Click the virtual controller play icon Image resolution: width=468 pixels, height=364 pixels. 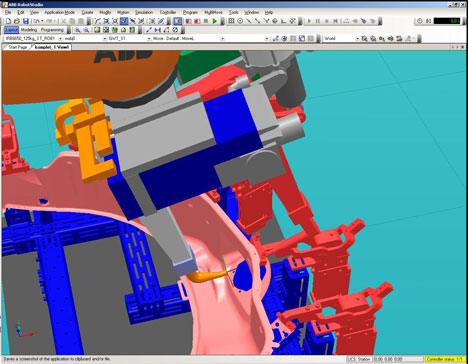click(309, 21)
